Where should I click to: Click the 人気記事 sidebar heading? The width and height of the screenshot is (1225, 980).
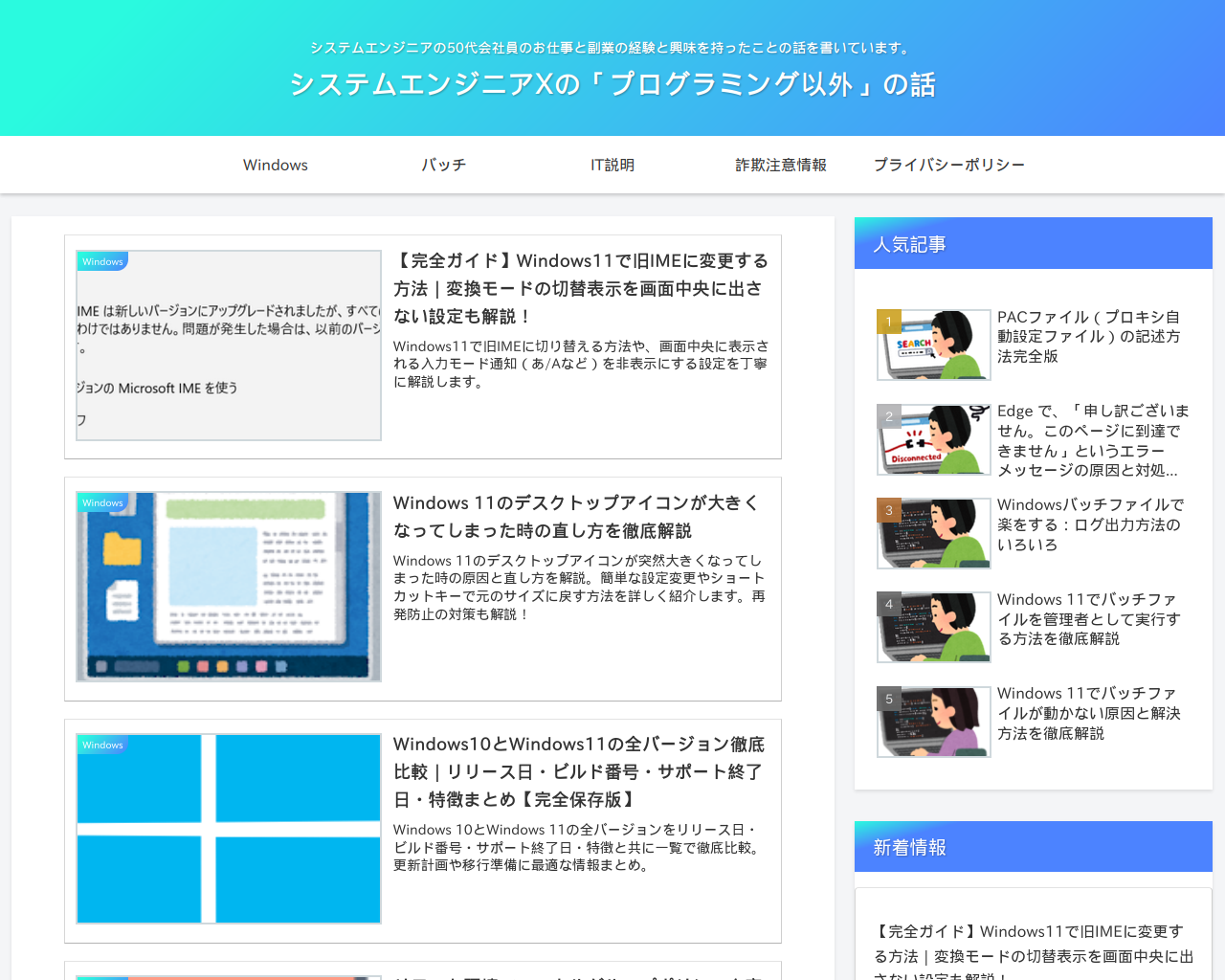[x=1034, y=244]
